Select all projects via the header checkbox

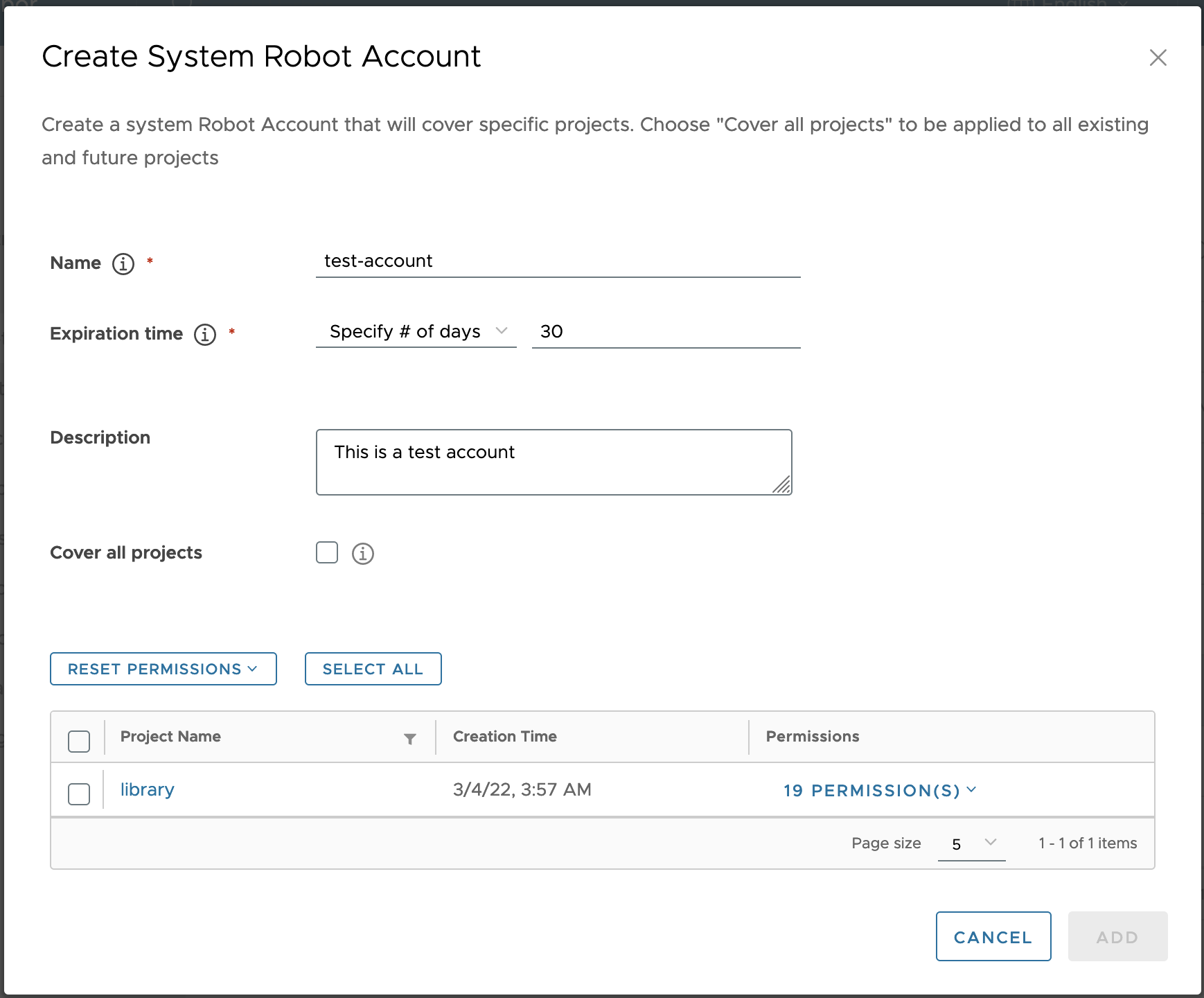pos(78,742)
